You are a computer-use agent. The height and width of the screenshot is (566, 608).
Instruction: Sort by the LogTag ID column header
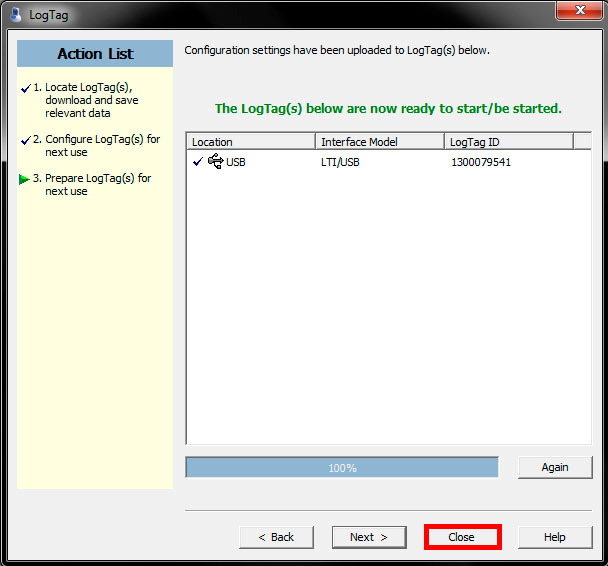coord(509,142)
